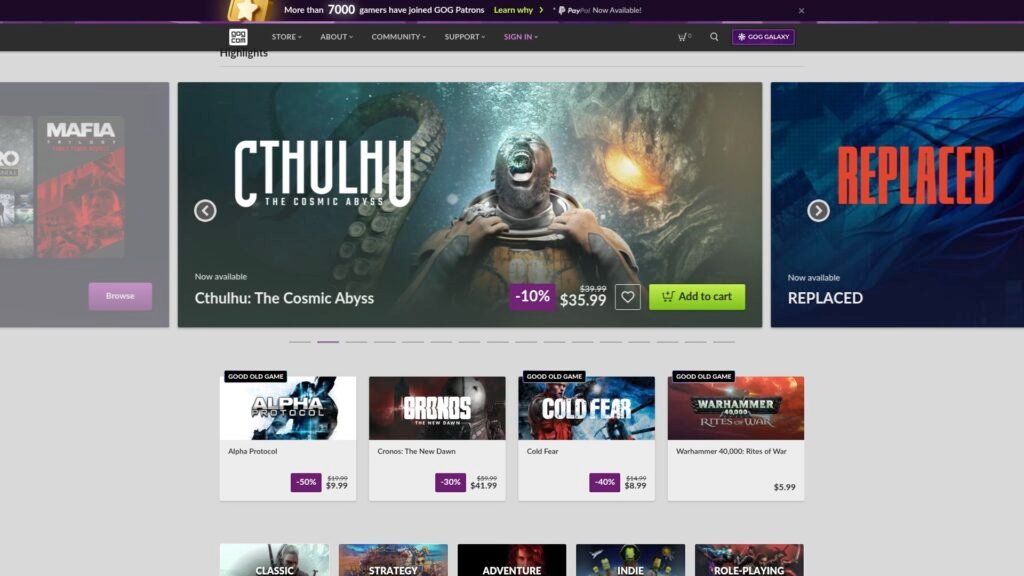The height and width of the screenshot is (576, 1024).
Task: Open the shopping cart icon
Action: point(684,37)
